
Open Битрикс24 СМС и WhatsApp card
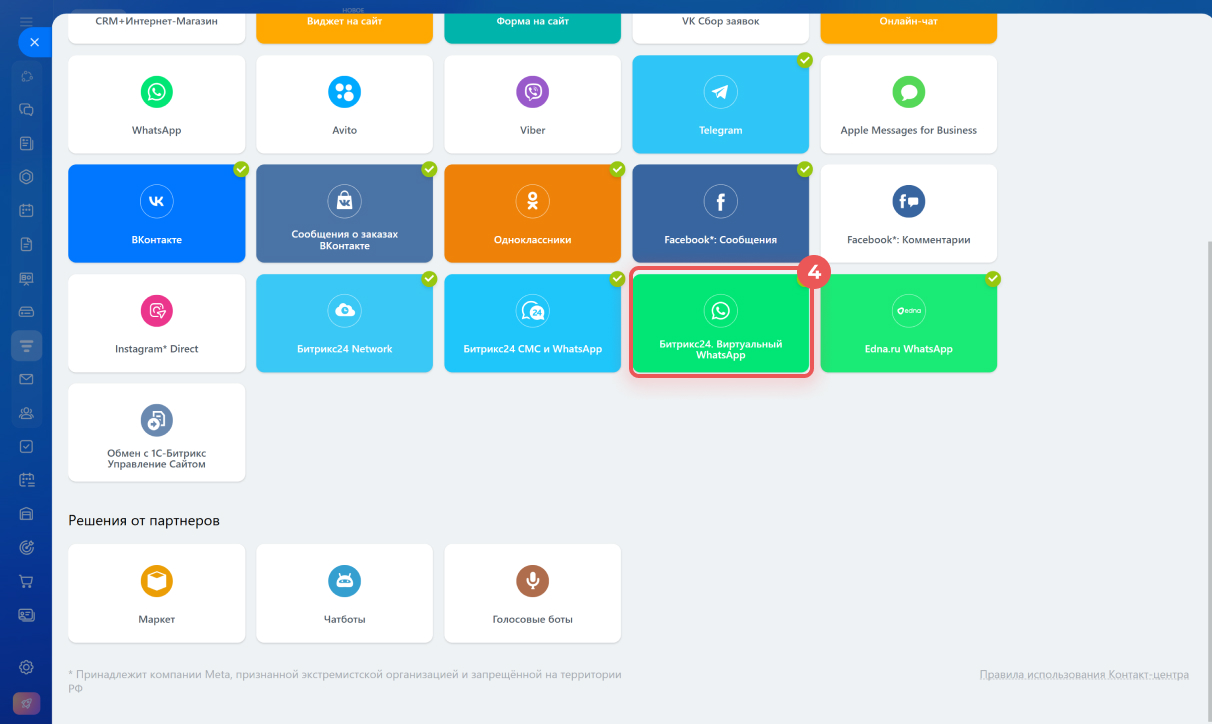[533, 323]
